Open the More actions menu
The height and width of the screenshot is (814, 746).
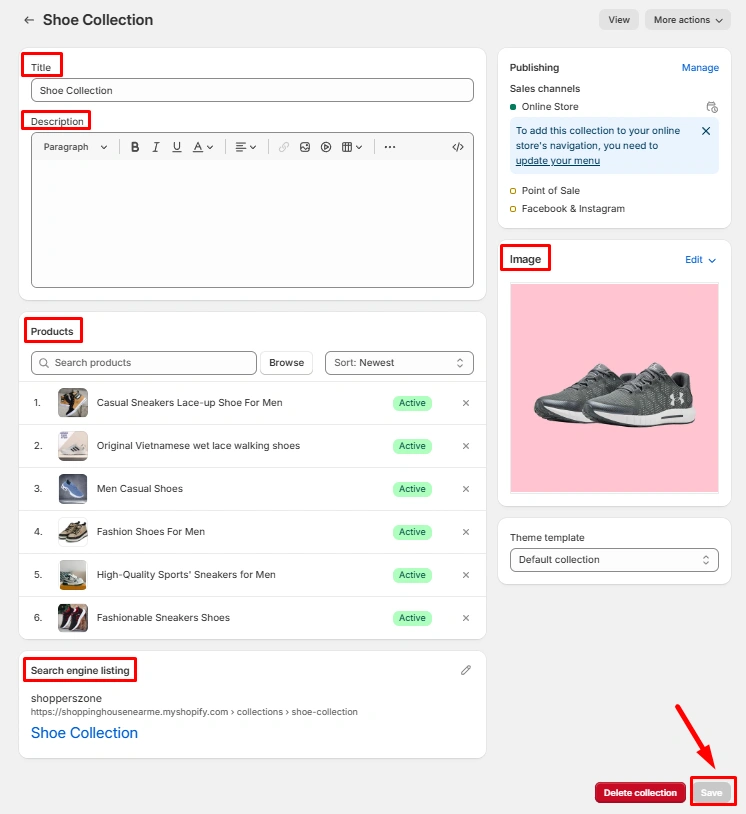click(687, 20)
